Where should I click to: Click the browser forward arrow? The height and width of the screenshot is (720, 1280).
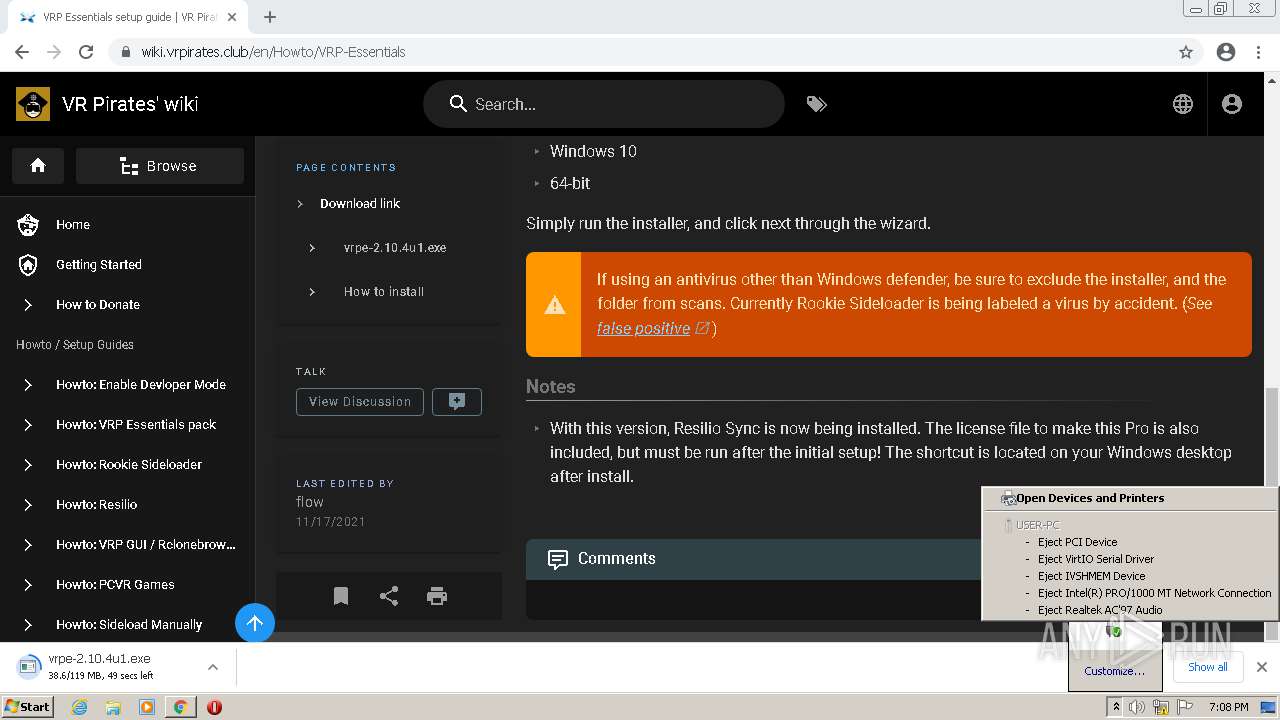tap(54, 52)
